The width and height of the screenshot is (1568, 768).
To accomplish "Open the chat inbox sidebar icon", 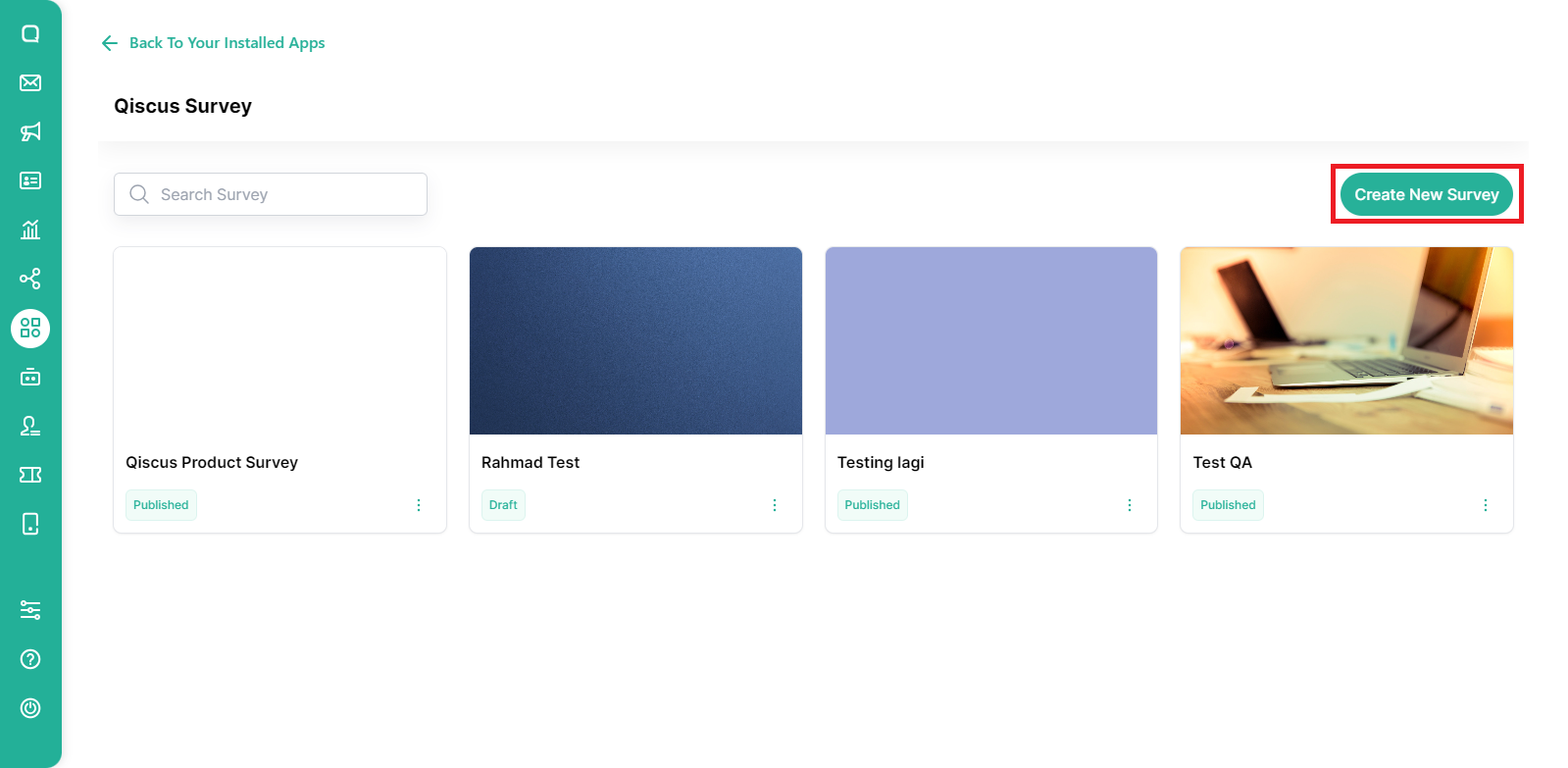I will pyautogui.click(x=30, y=33).
